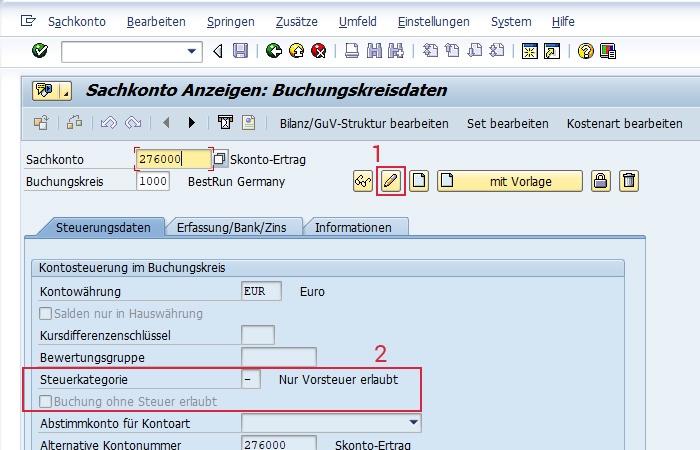Switch to the Steuerungsdaten tab

(x=103, y=227)
